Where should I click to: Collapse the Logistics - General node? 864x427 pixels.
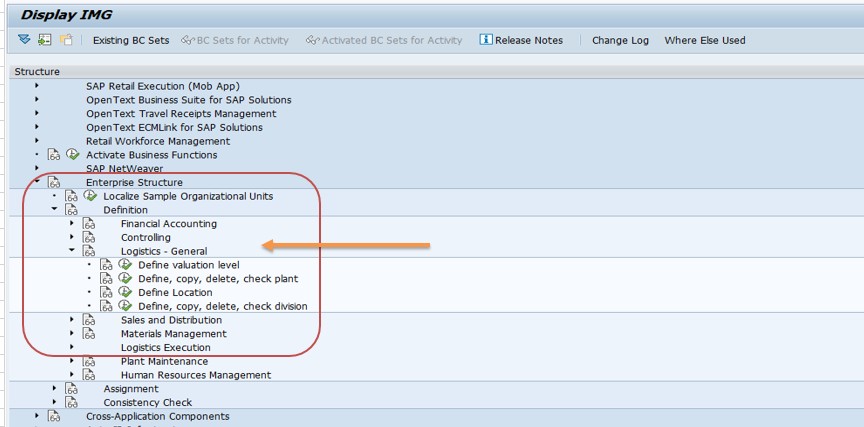click(x=72, y=251)
